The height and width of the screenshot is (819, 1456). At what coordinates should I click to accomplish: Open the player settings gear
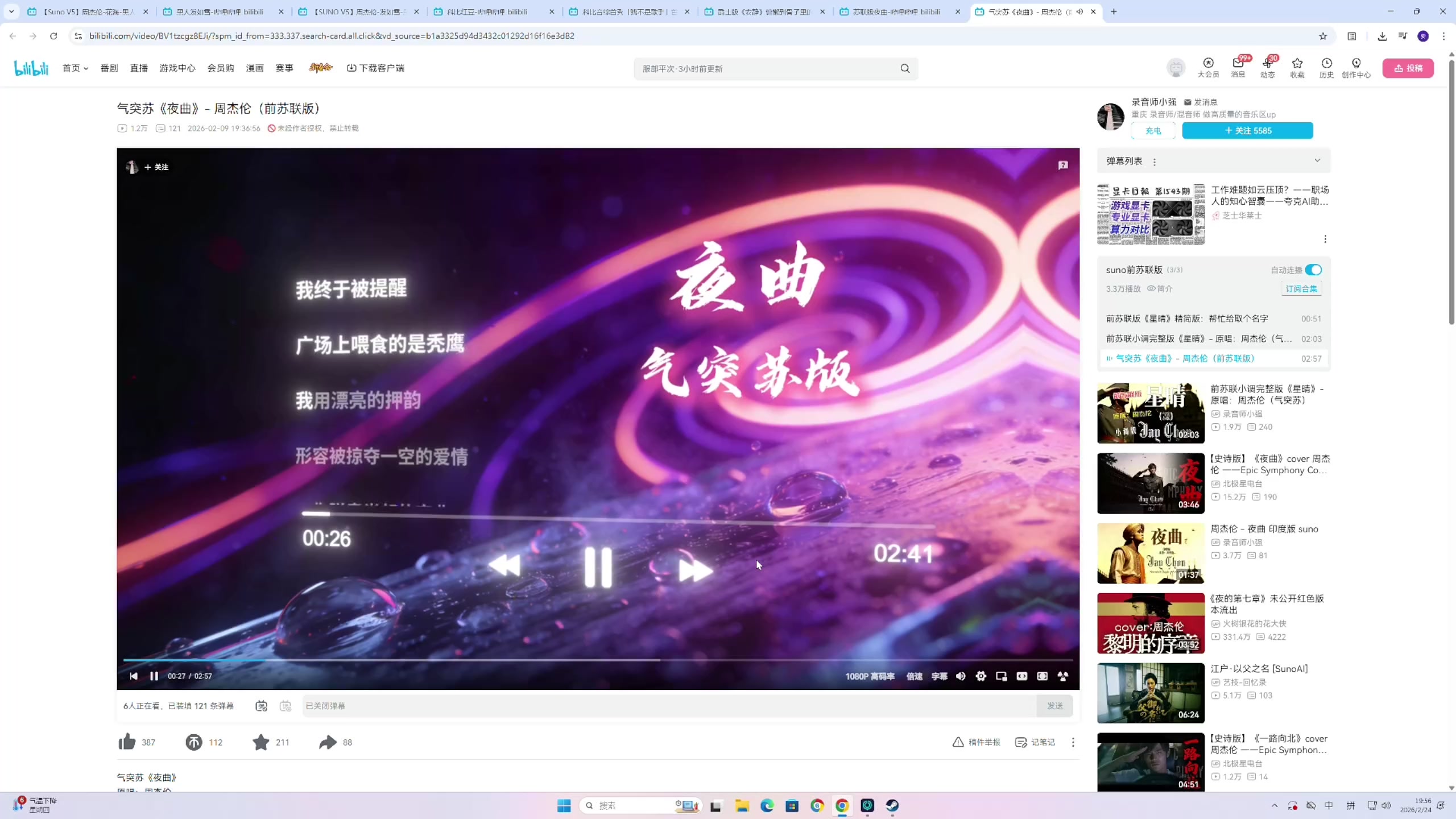point(981,676)
